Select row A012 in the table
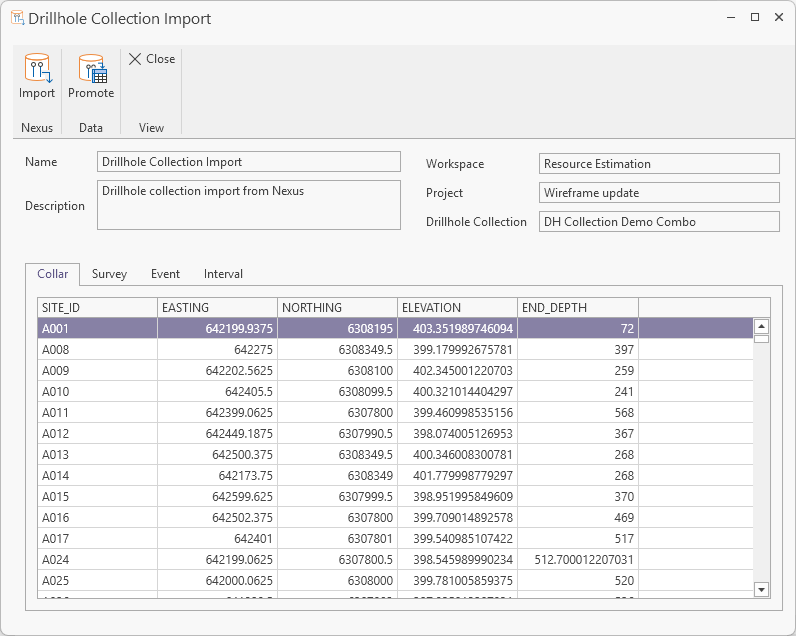 (97, 434)
